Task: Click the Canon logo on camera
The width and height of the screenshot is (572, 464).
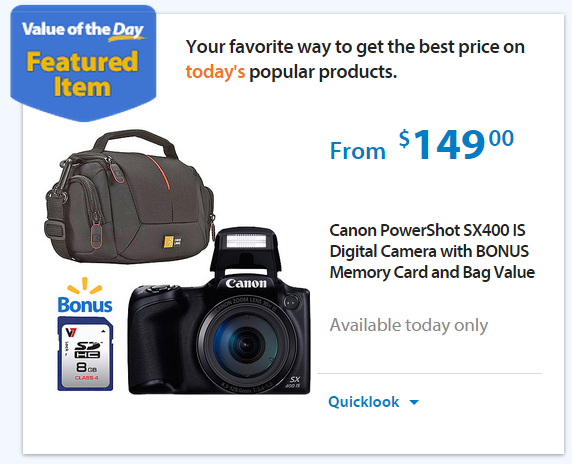Action: click(246, 283)
